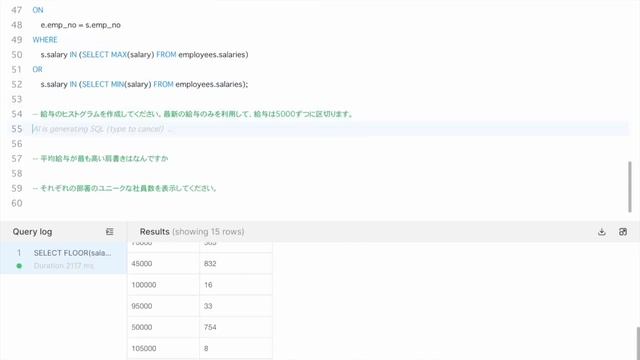Click the Results header label
640x360 pixels.
(154, 232)
